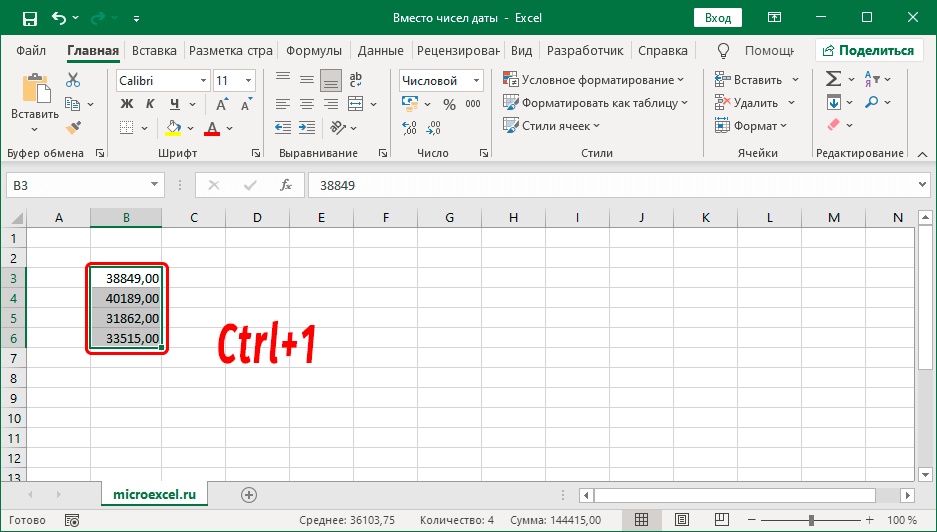Image resolution: width=937 pixels, height=532 pixels.
Task: Click the red font color swatch
Action: click(x=211, y=127)
